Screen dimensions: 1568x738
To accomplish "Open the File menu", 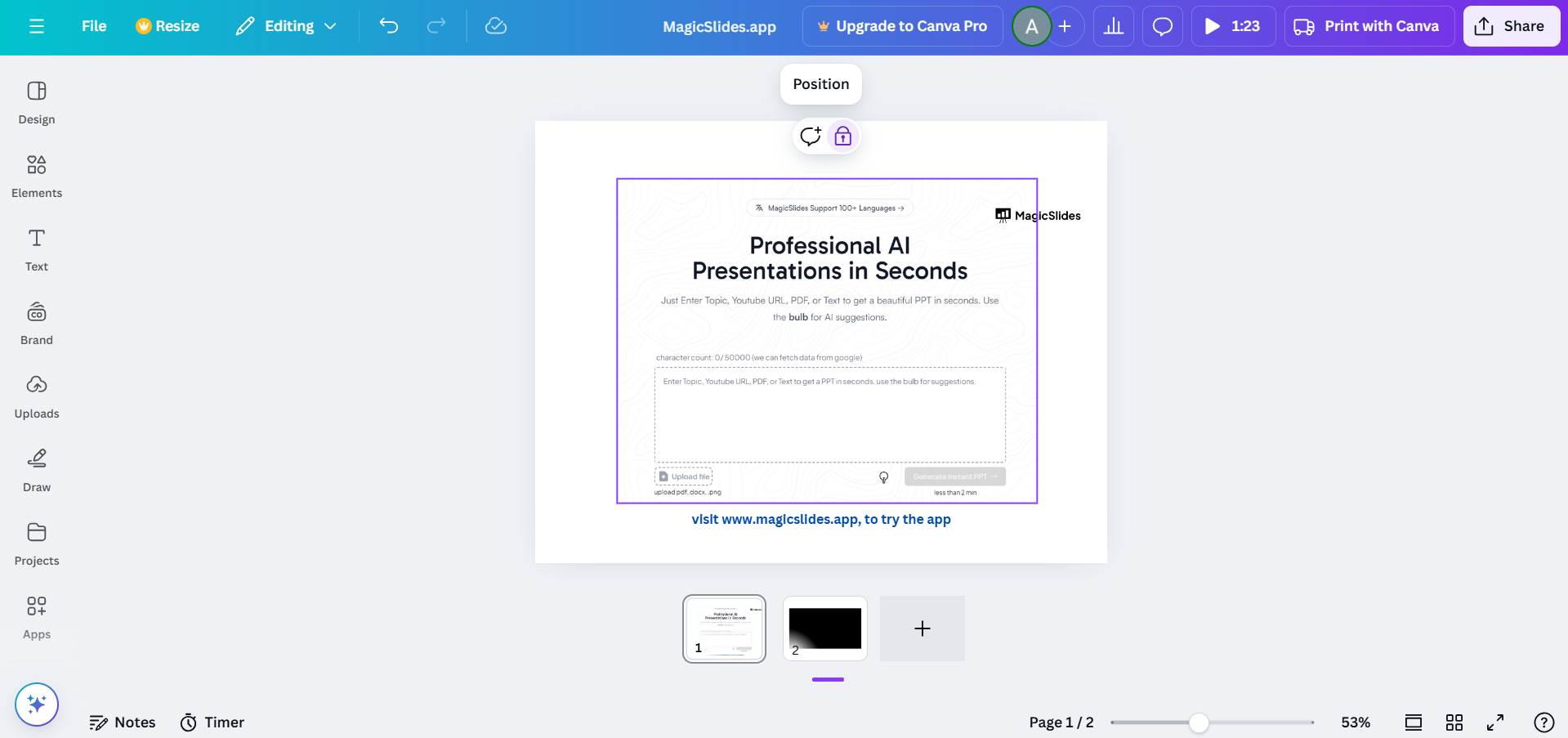I will [x=94, y=26].
